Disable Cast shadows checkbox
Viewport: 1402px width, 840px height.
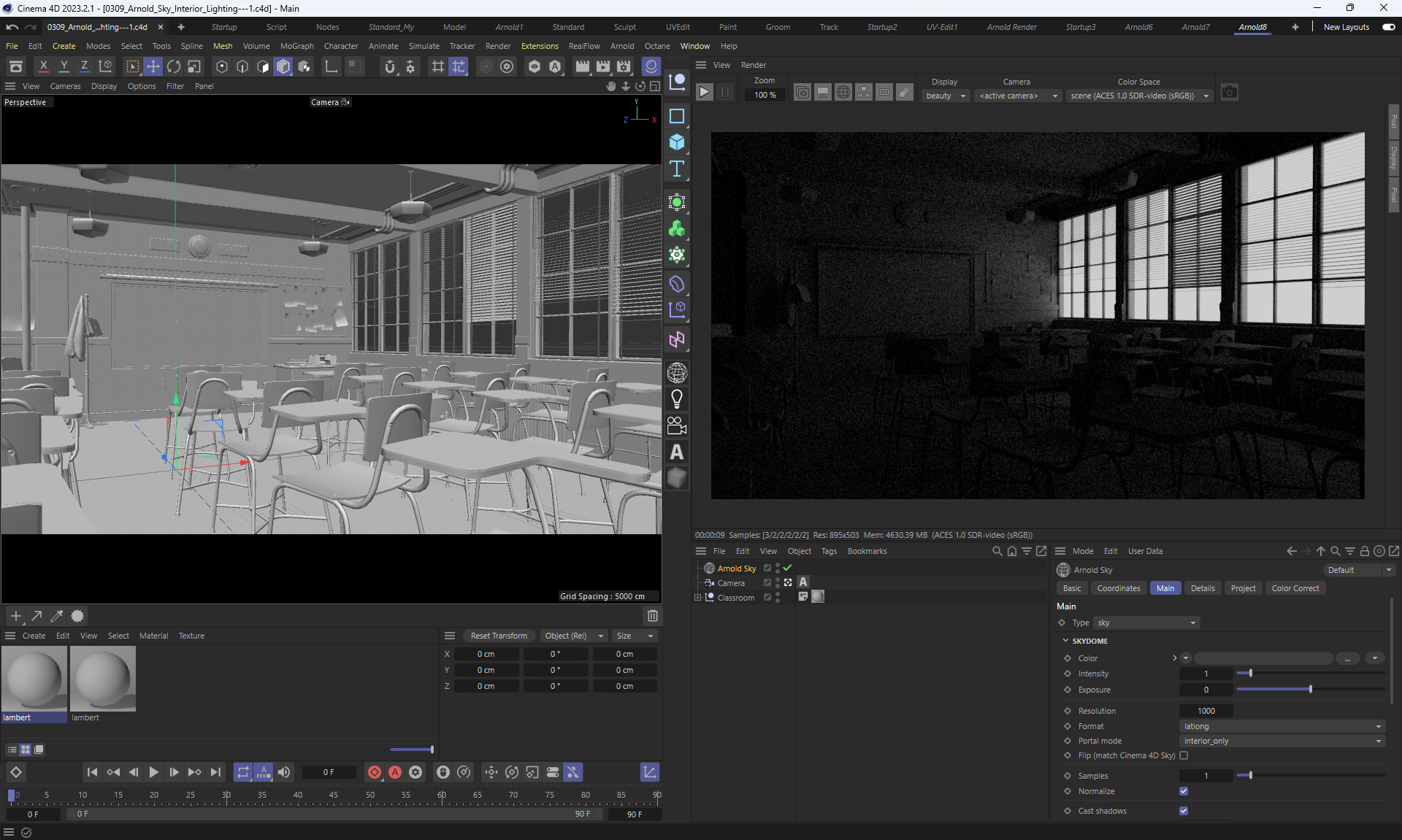click(x=1184, y=811)
